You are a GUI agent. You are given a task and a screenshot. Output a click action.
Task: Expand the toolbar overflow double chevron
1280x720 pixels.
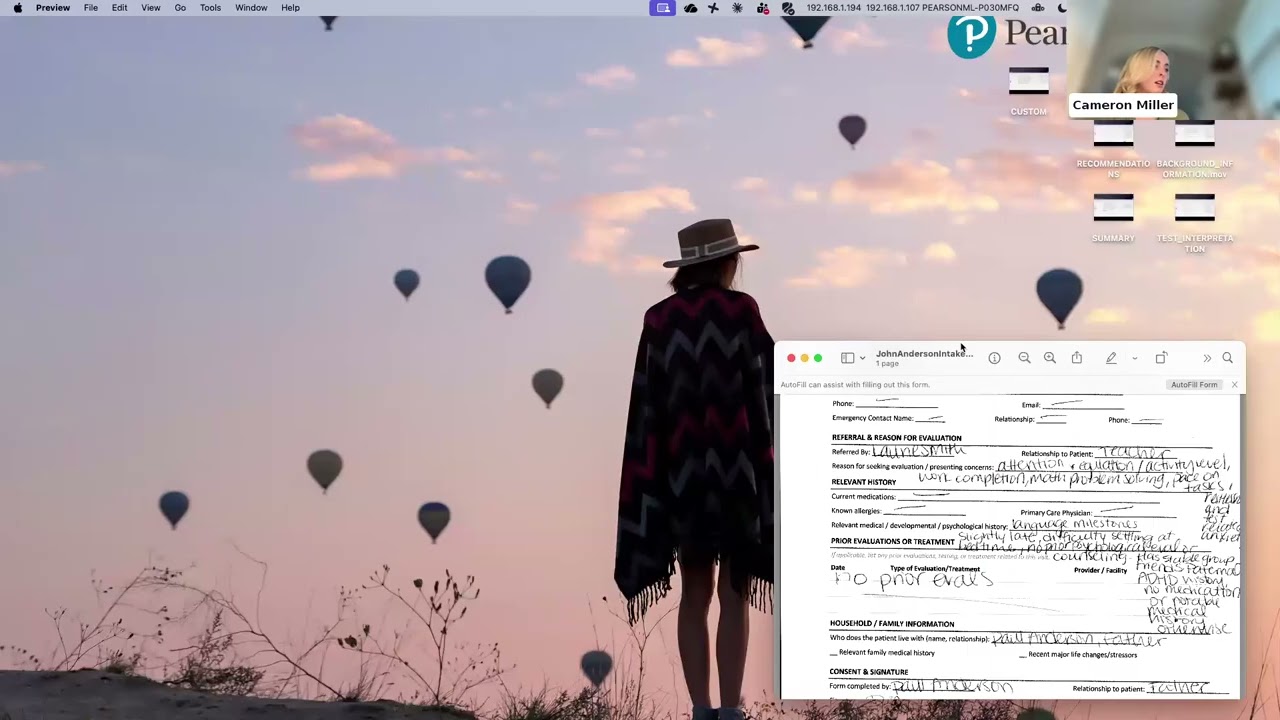[1207, 358]
